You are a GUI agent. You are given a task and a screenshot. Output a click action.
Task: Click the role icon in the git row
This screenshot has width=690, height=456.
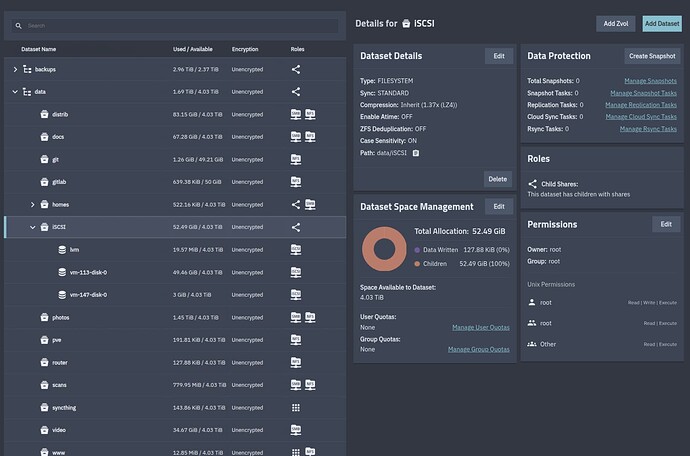pyautogui.click(x=296, y=159)
